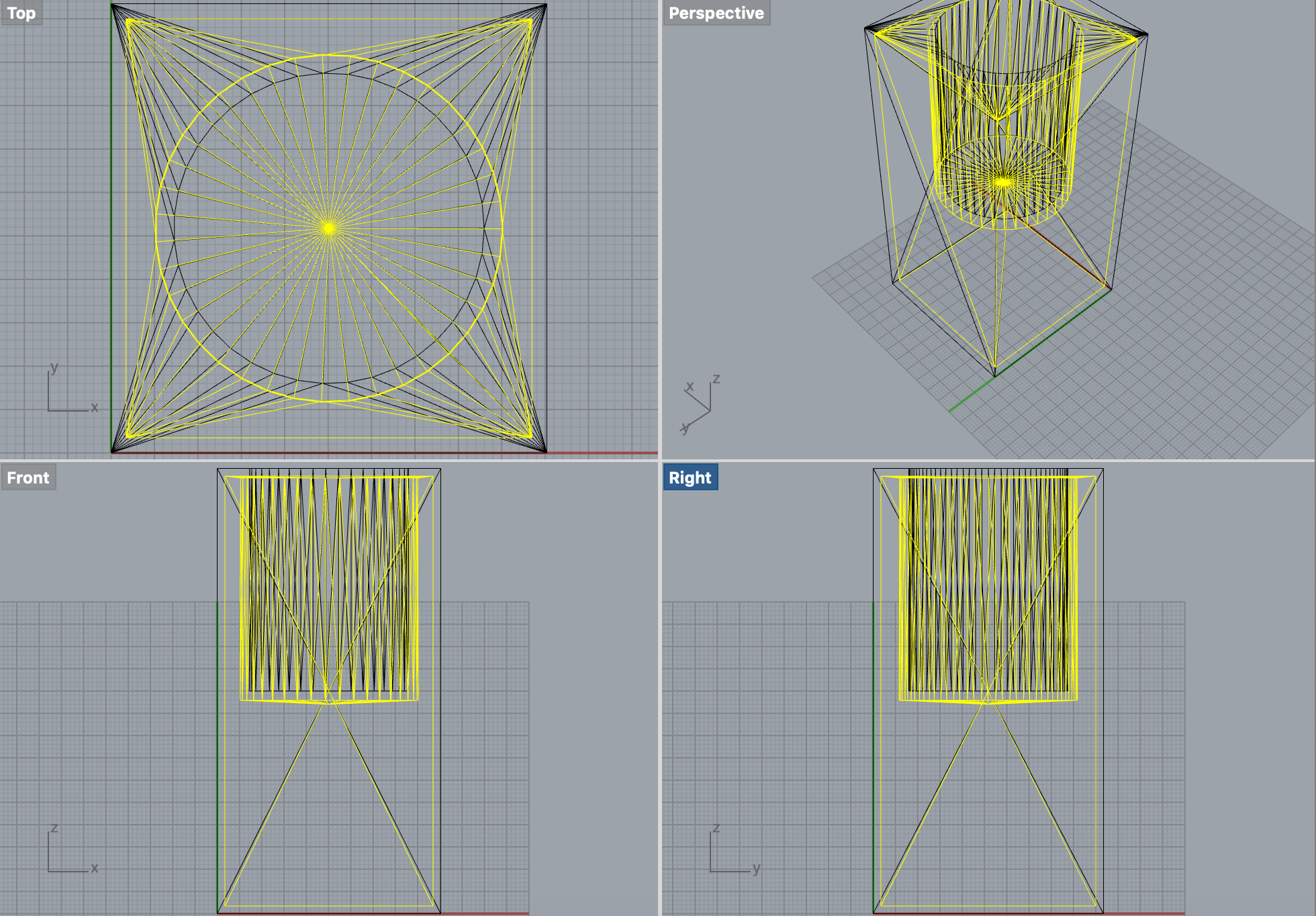The height and width of the screenshot is (916, 1316).
Task: Click the divider between Top and Front viewports
Action: [329, 460]
